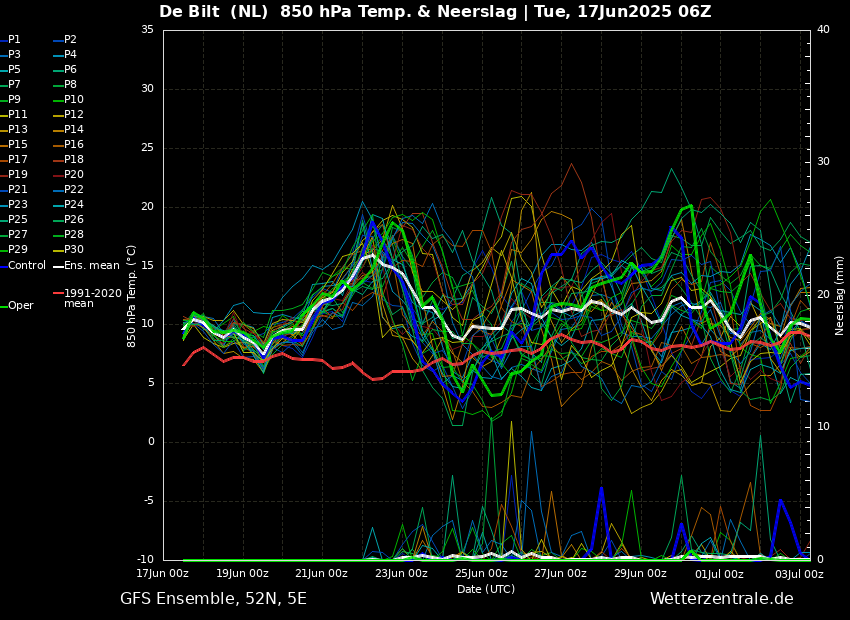Select the Oper legend entry
This screenshot has height=620, width=850.
[x=20, y=306]
